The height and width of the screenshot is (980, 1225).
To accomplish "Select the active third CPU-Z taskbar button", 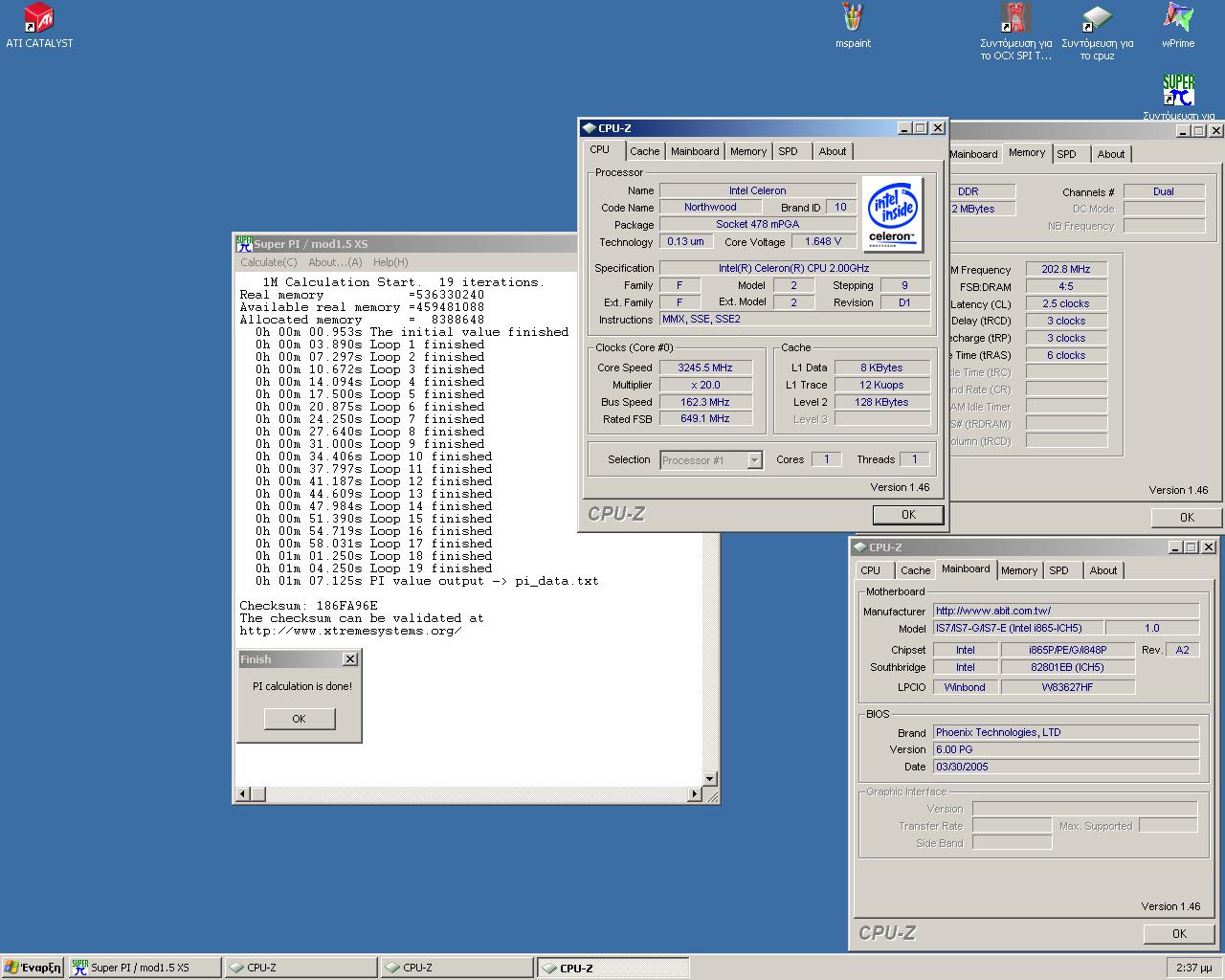I will click(612, 968).
